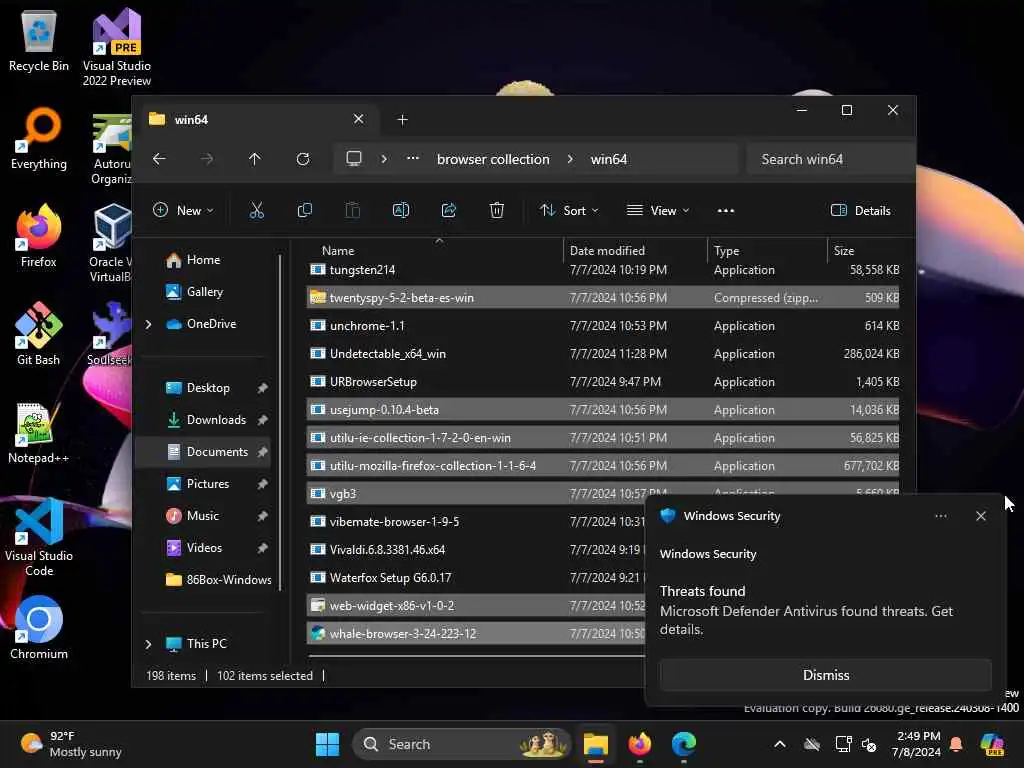The image size is (1024, 768).
Task: Select the tungsten214 file
Action: 603,270
